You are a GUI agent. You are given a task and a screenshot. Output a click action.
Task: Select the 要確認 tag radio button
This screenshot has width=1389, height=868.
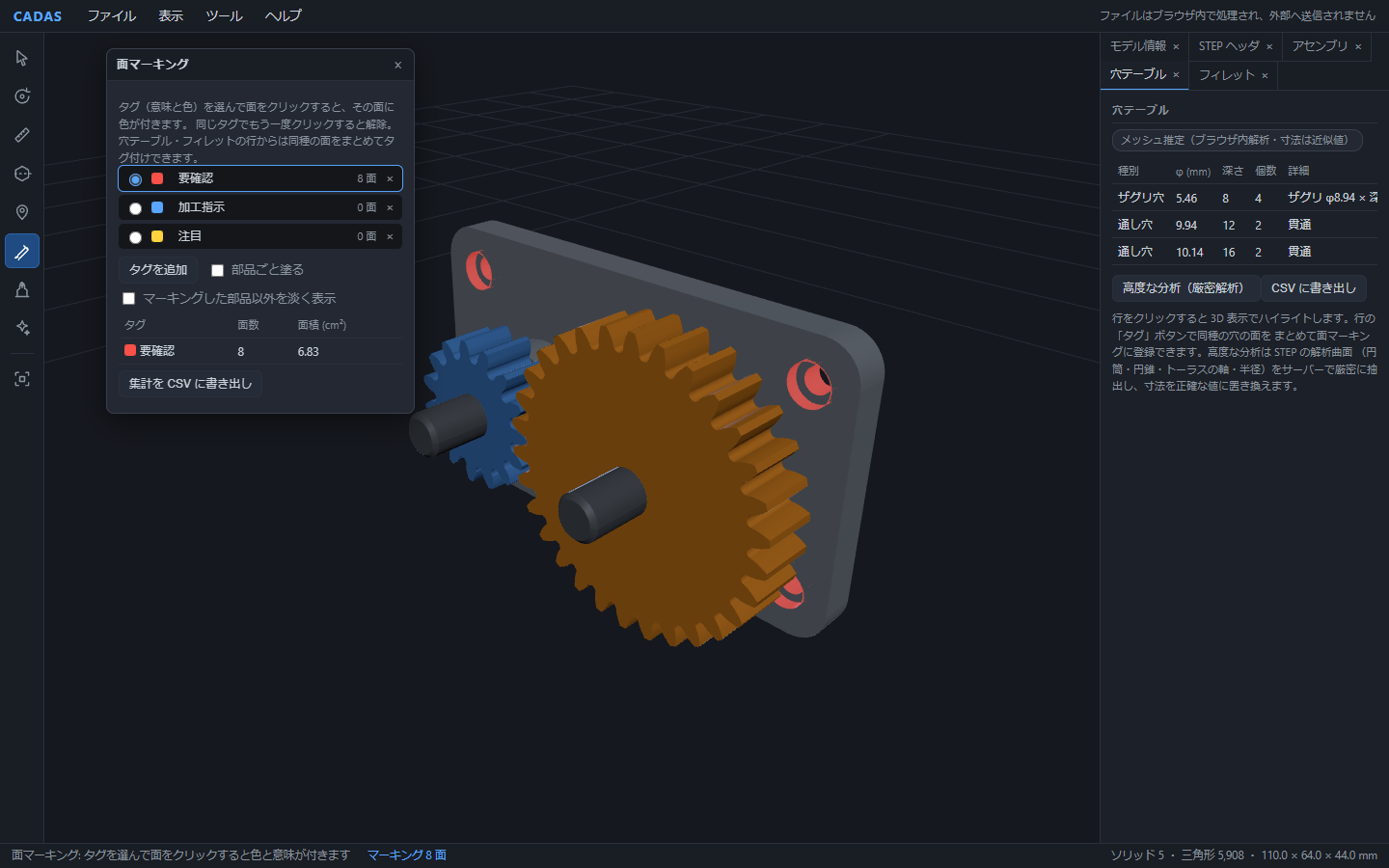(135, 179)
